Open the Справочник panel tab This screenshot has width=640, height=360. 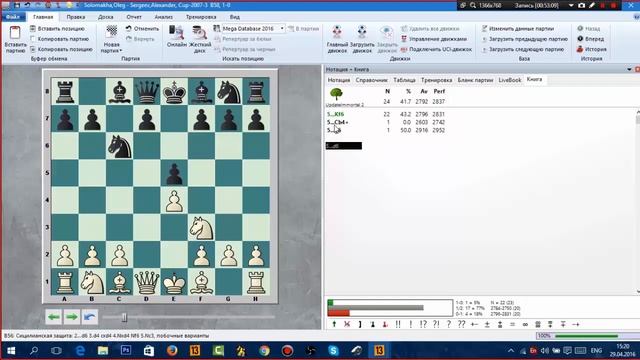(x=371, y=80)
